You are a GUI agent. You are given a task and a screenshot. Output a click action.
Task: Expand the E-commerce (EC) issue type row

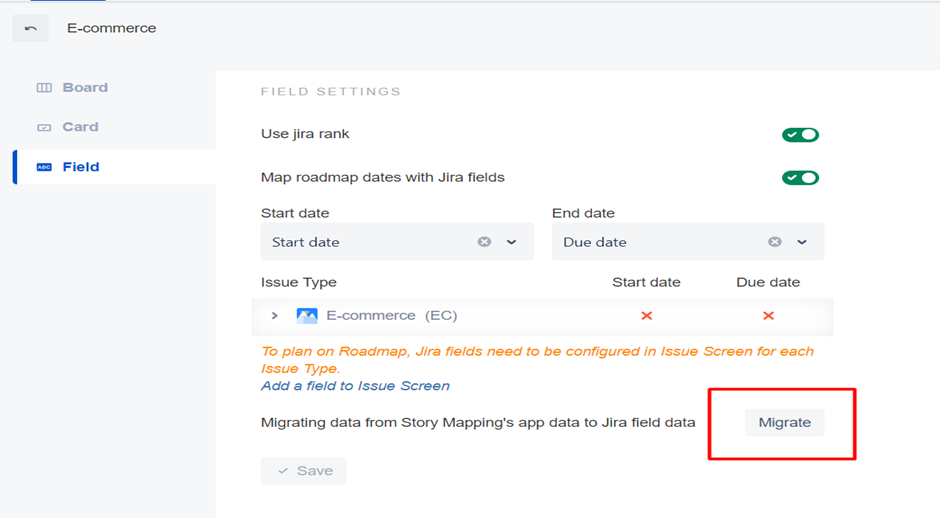click(275, 316)
